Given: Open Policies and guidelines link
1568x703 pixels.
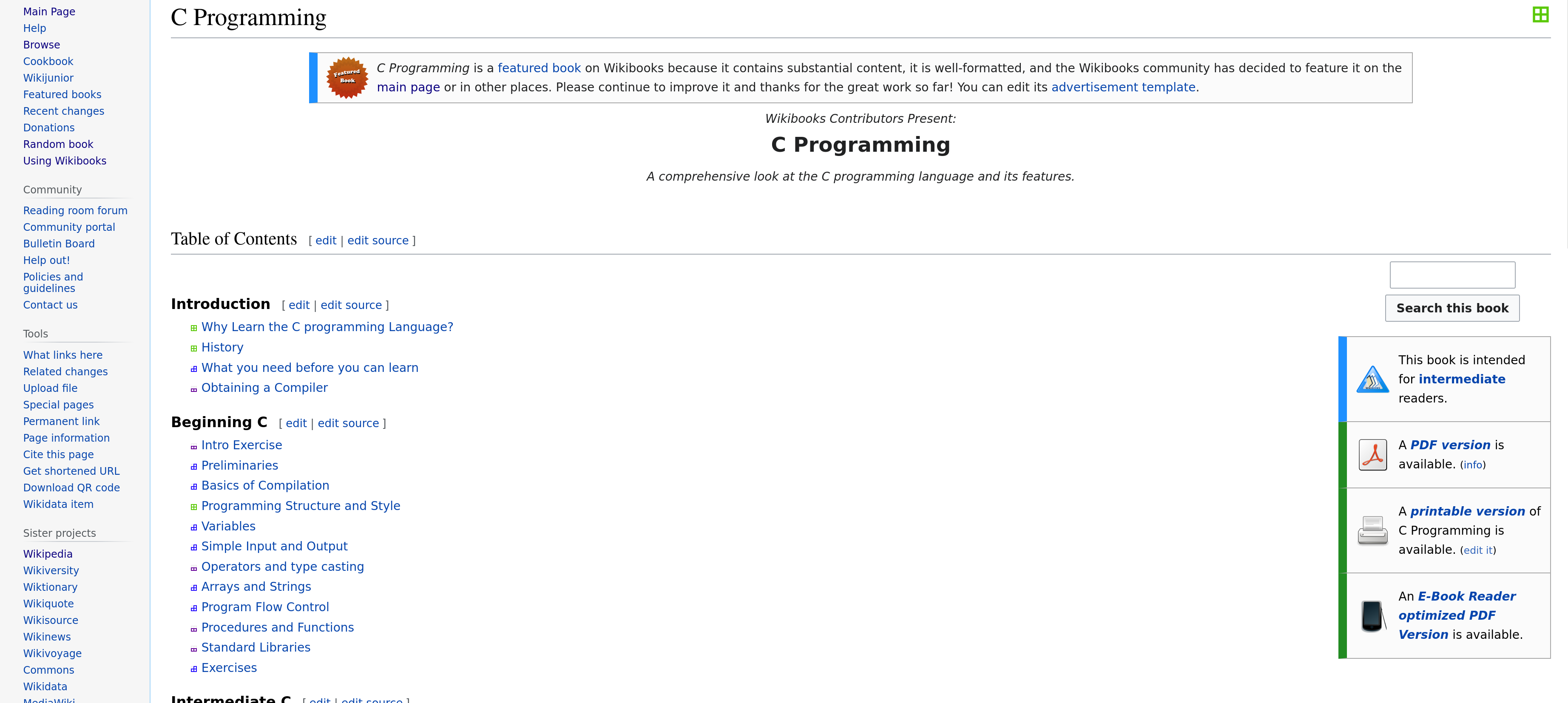Looking at the screenshot, I should pos(53,282).
